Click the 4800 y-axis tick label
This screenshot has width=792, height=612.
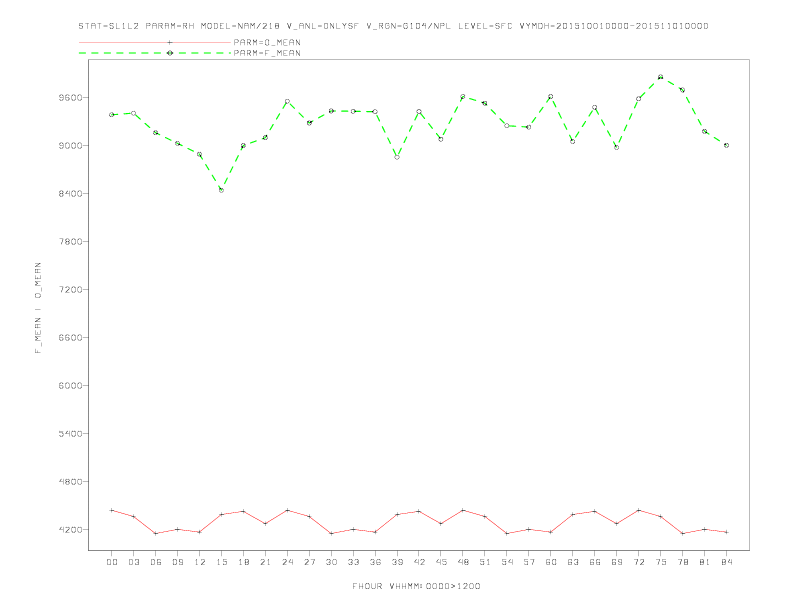pyautogui.click(x=70, y=481)
